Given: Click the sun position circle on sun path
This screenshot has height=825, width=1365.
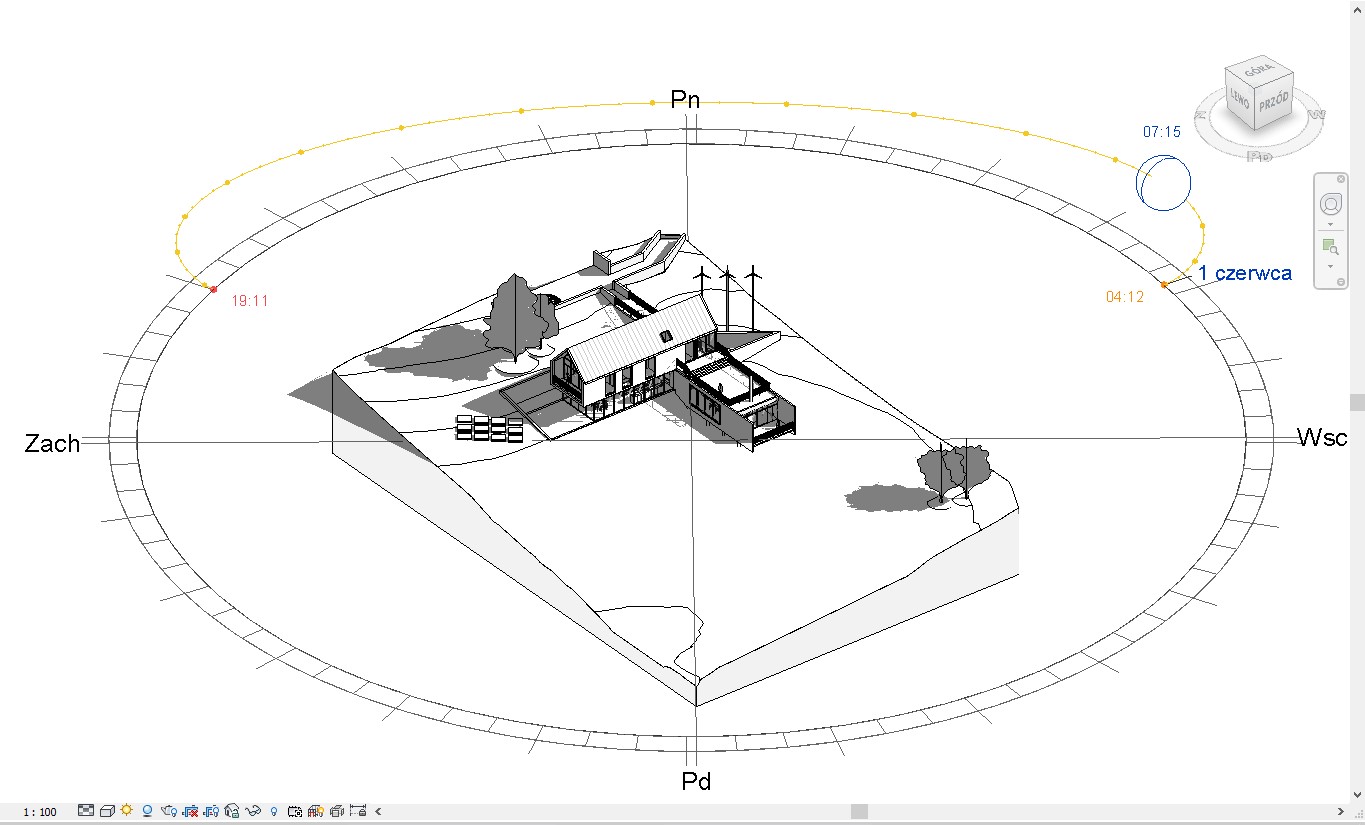Looking at the screenshot, I should click(x=1163, y=182).
